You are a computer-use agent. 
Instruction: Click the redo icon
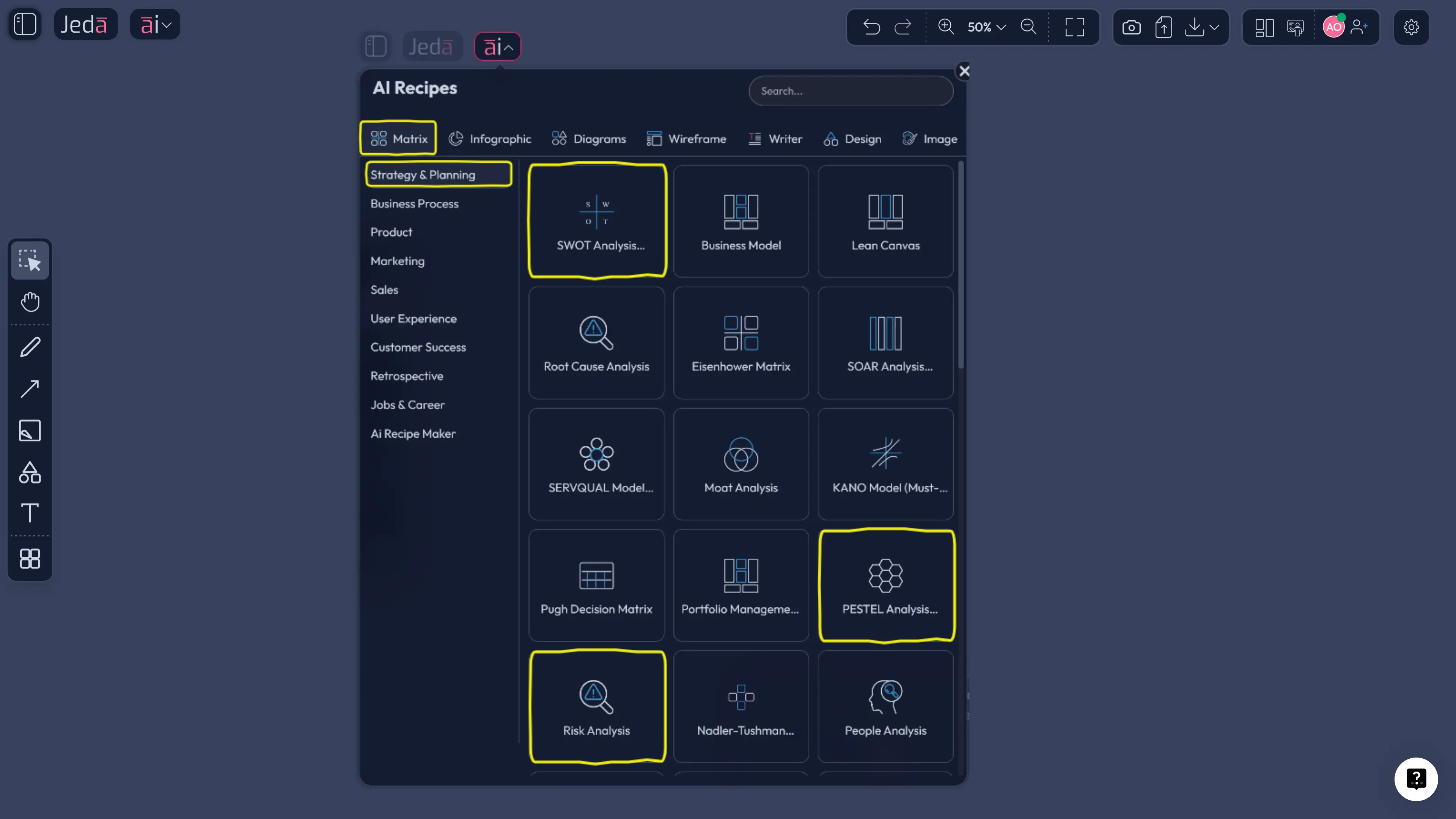(903, 27)
